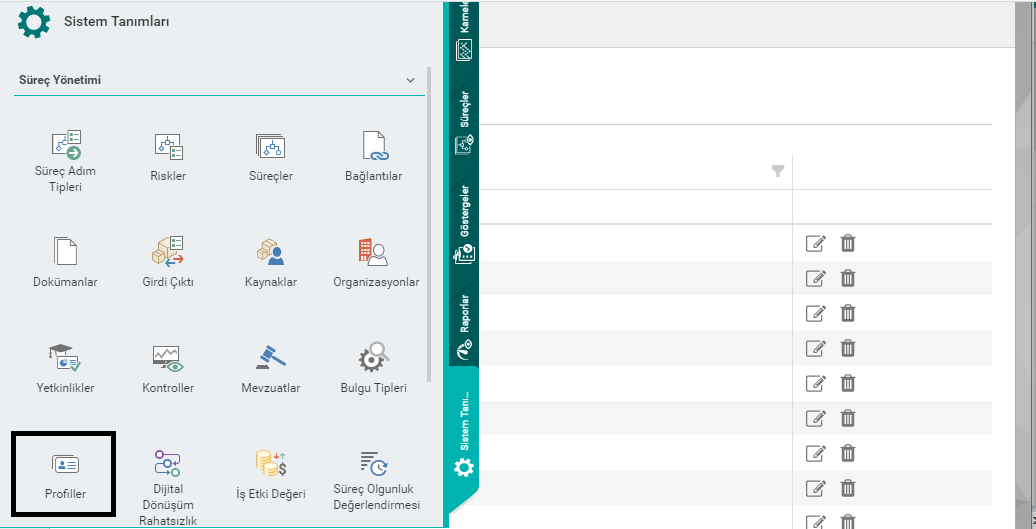Click the column filter funnel icon
Screen dimensions: 1036x529
[778, 172]
